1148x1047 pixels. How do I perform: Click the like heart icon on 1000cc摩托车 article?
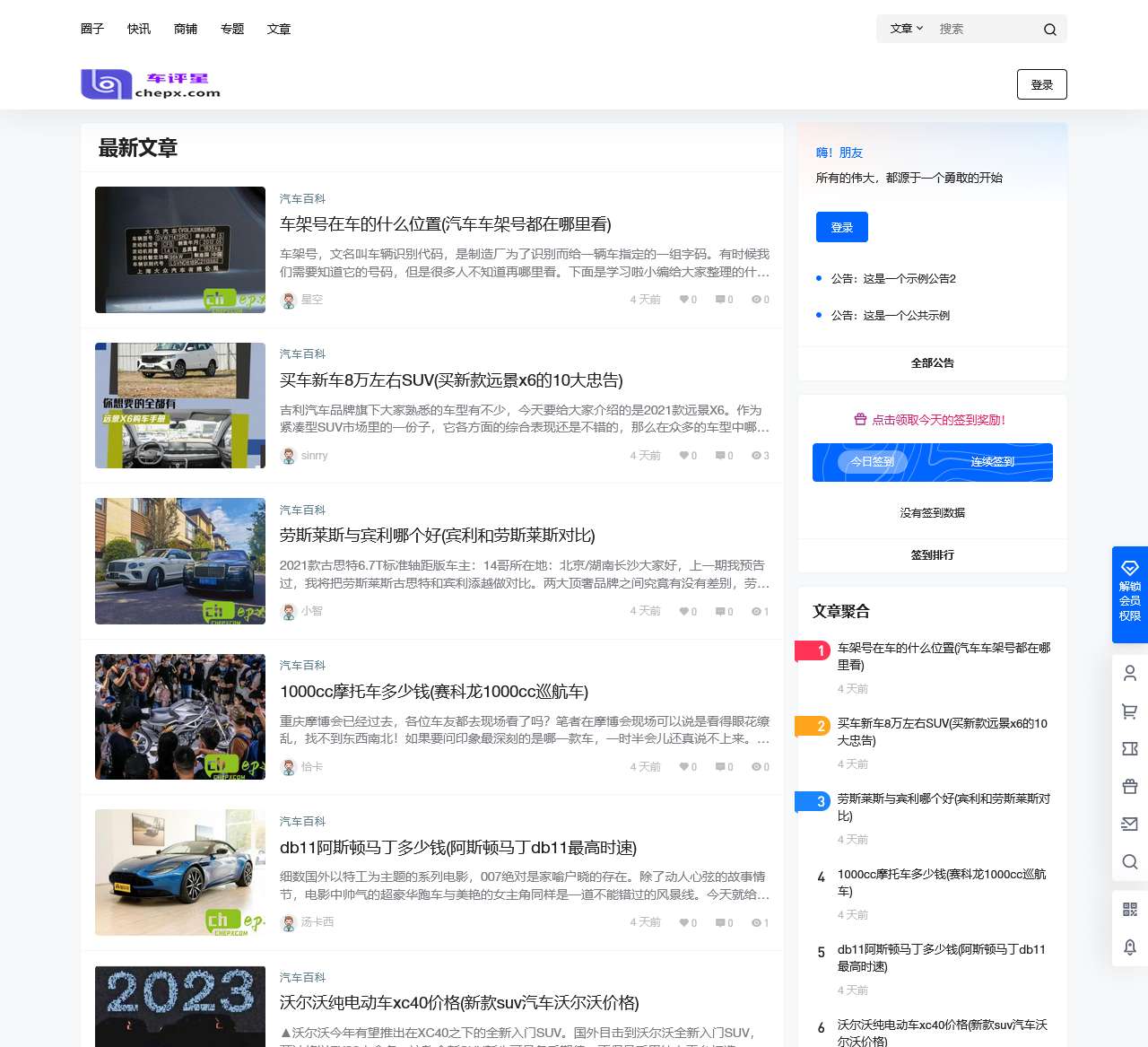pos(684,767)
